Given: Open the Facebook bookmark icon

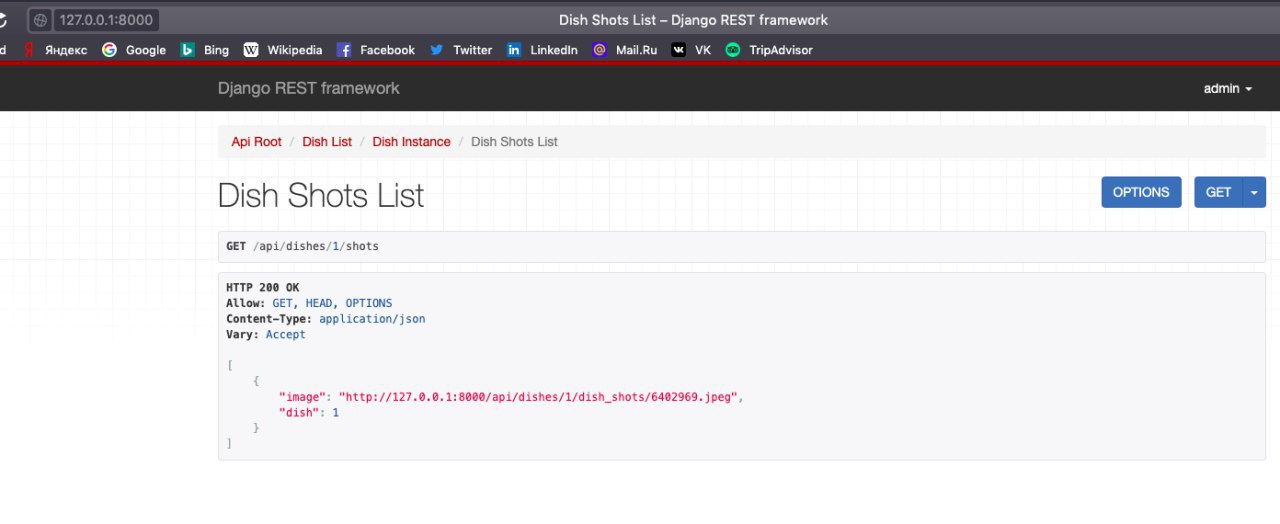Looking at the screenshot, I should pyautogui.click(x=344, y=50).
